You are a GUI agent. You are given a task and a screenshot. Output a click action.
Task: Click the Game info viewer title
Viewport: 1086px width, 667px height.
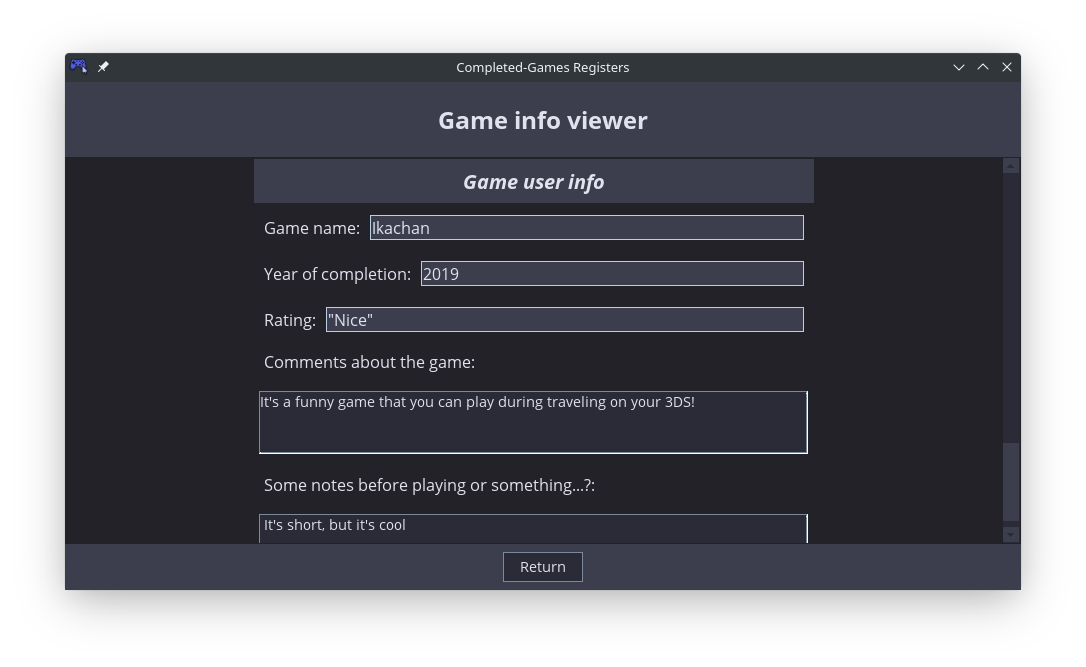click(542, 121)
